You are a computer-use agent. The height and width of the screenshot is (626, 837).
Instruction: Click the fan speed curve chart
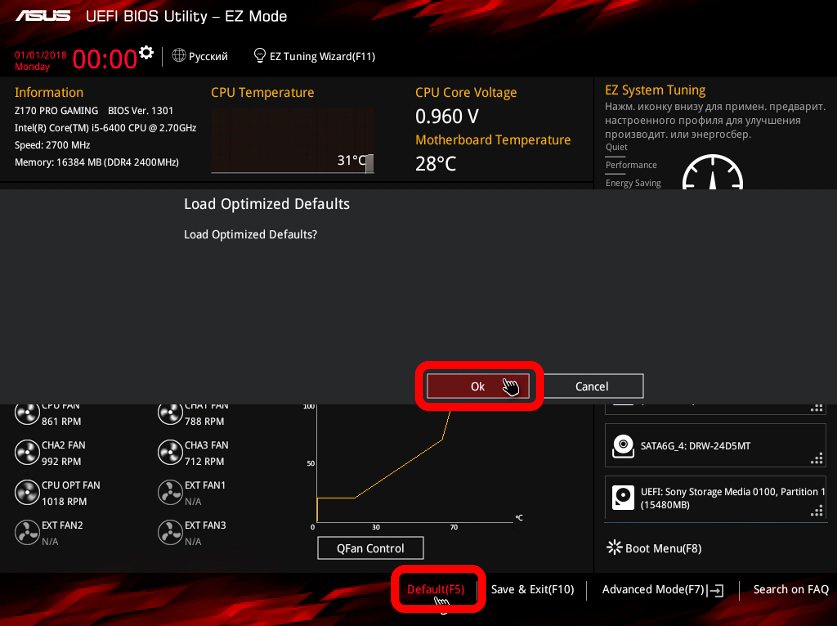point(414,465)
